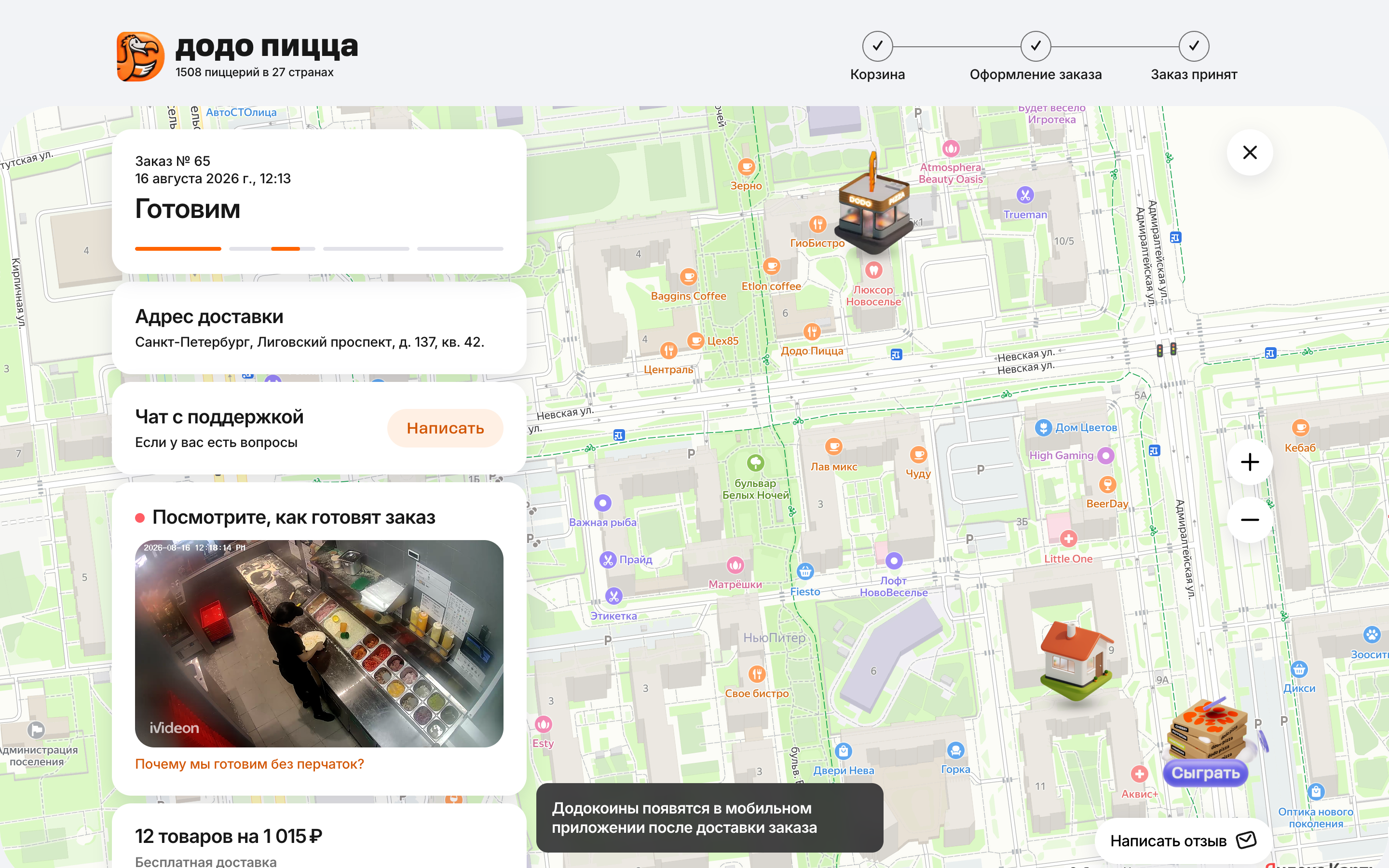
Task: Click the Fiesto shop map pin
Action: 805,572
